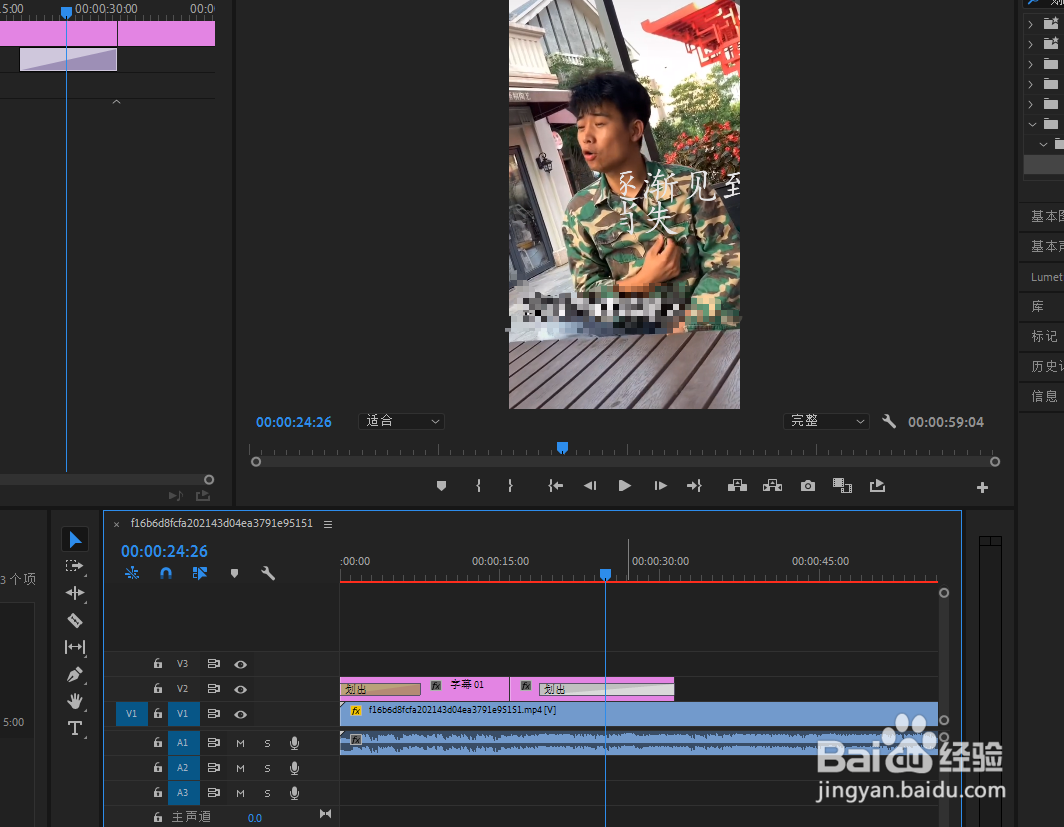1064x827 pixels.
Task: Select the Type tool
Action: [x=75, y=729]
